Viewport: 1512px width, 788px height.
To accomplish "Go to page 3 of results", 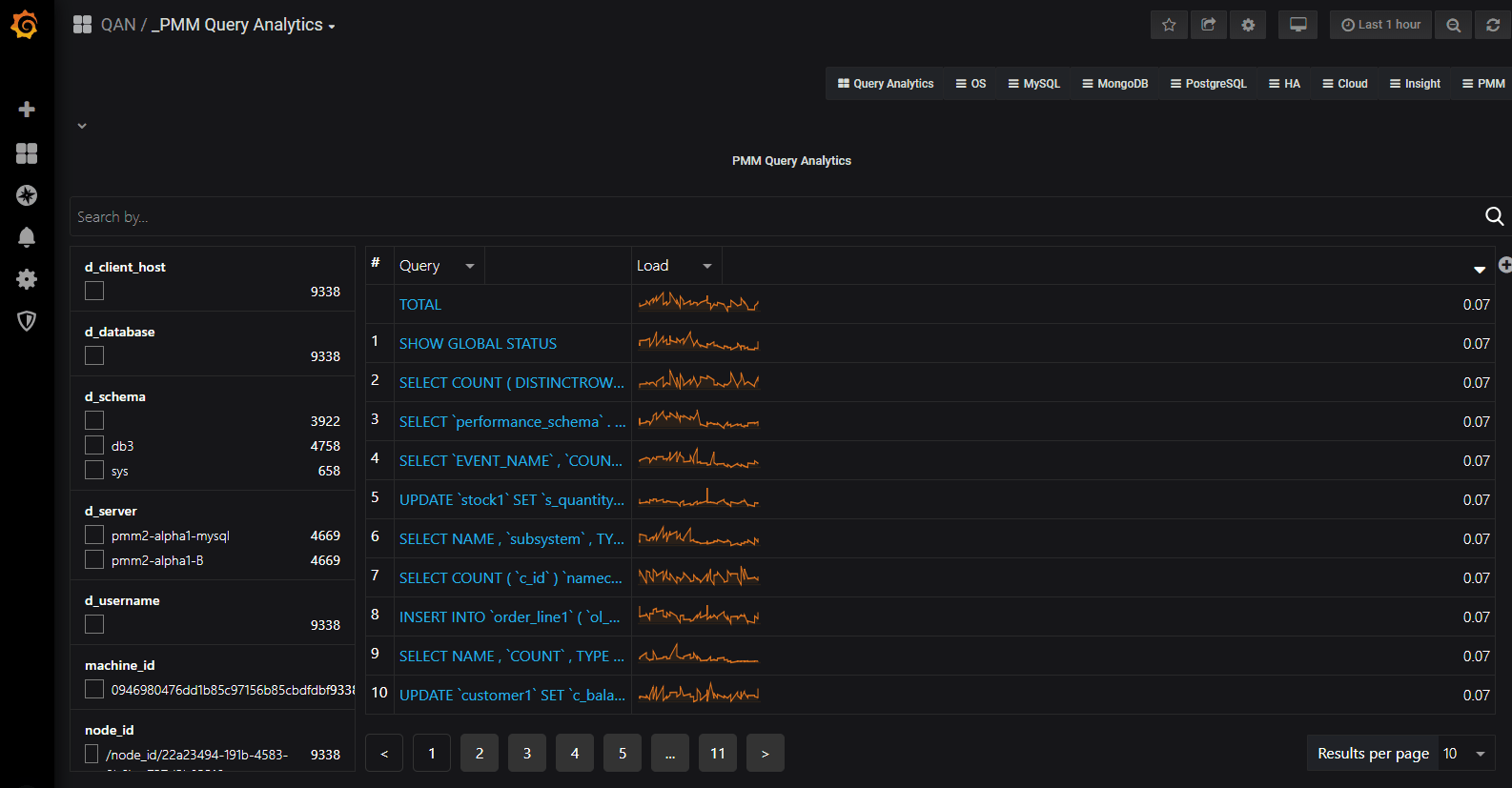I will coord(527,754).
